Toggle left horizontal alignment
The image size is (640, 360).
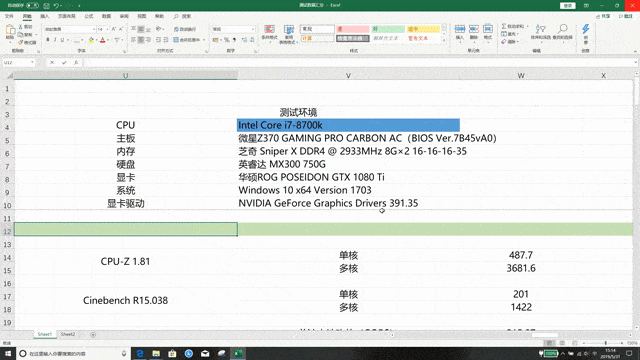click(133, 40)
